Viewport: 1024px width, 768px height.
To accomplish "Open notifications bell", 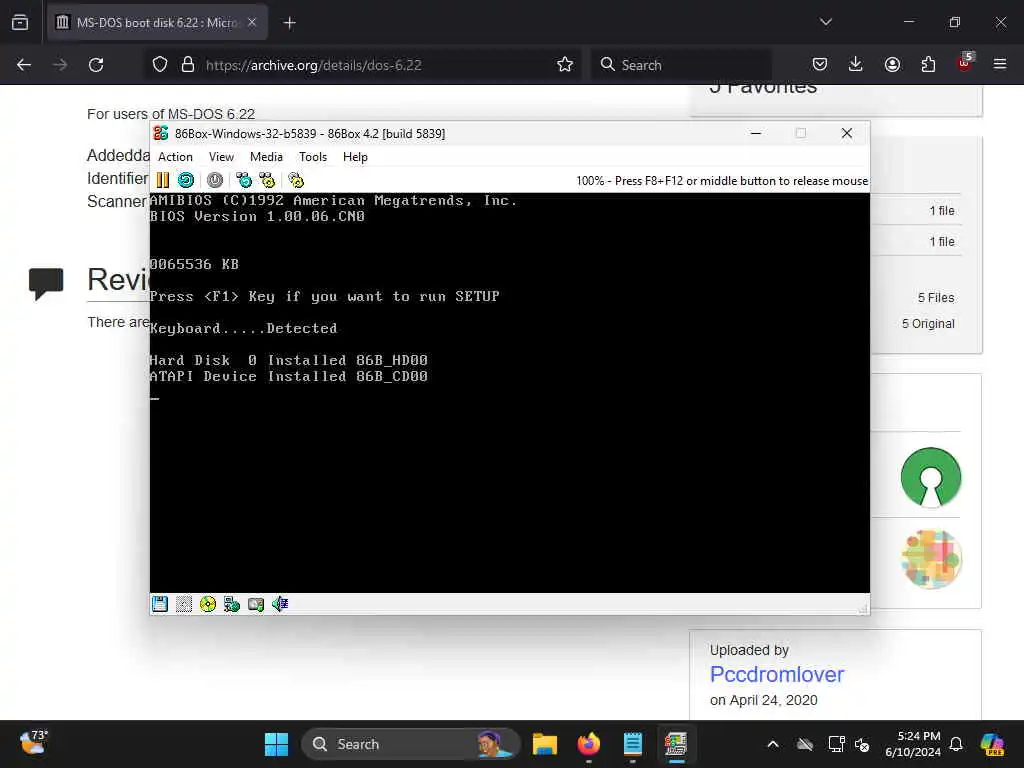I will click(956, 744).
